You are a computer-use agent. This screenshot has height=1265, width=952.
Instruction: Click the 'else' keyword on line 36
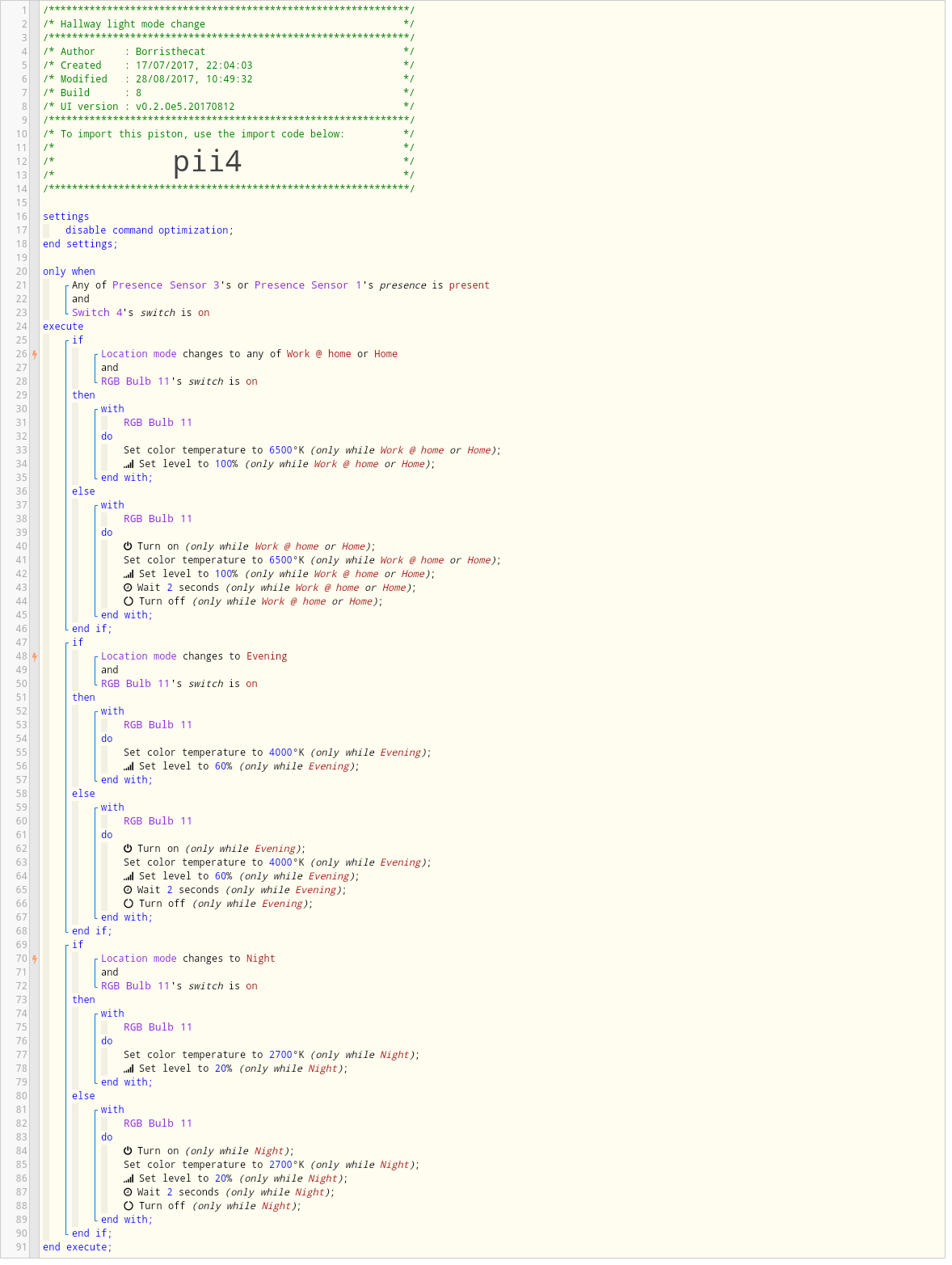[83, 491]
